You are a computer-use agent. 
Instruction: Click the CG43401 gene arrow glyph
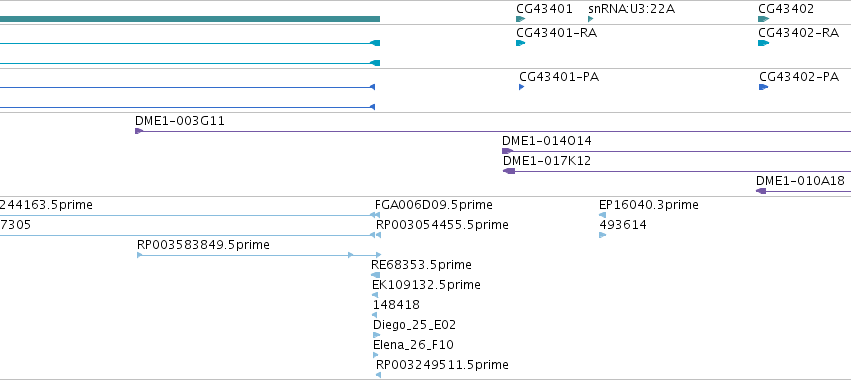pyautogui.click(x=520, y=19)
